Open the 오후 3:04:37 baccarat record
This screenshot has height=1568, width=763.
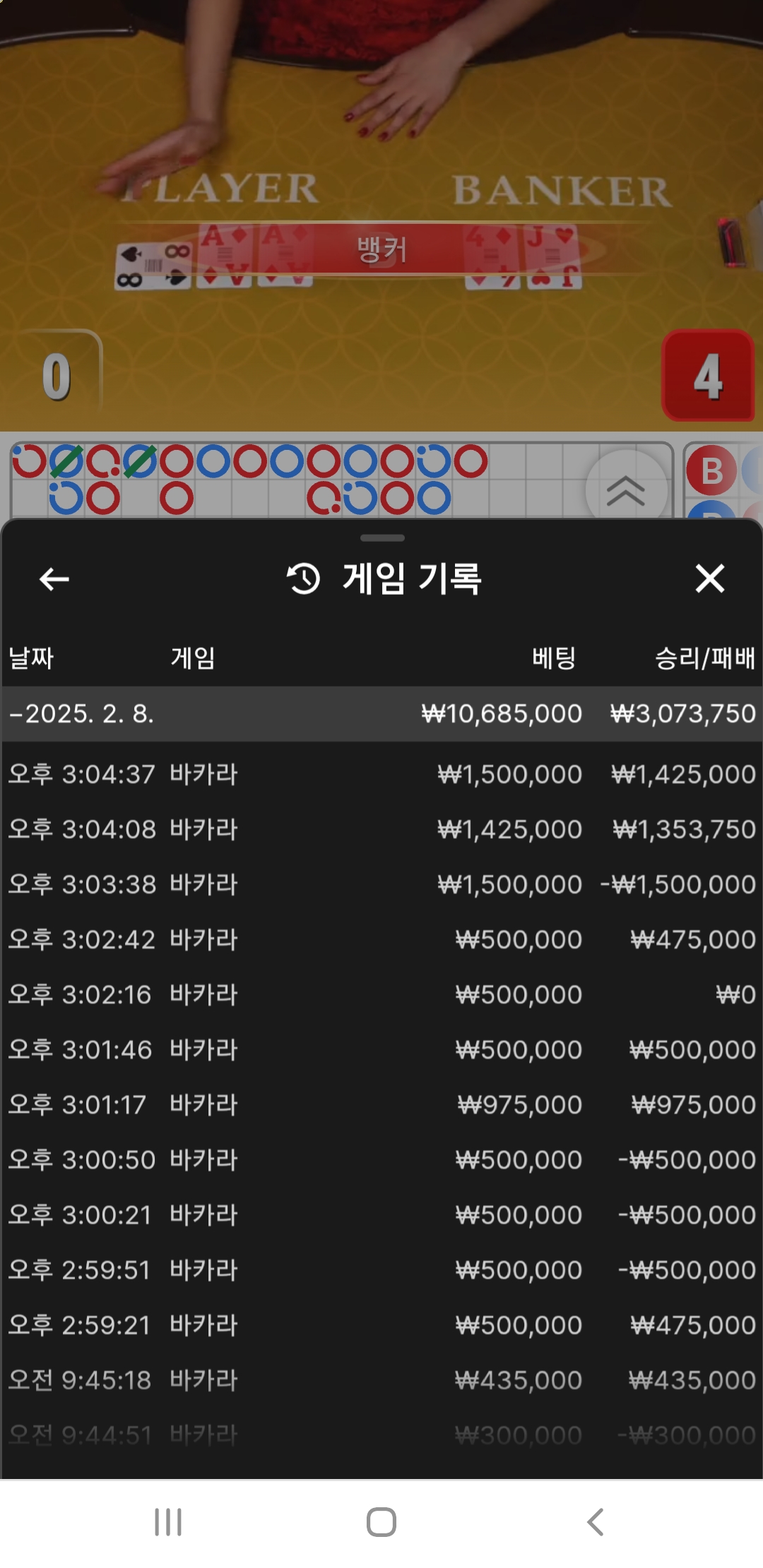click(x=381, y=774)
